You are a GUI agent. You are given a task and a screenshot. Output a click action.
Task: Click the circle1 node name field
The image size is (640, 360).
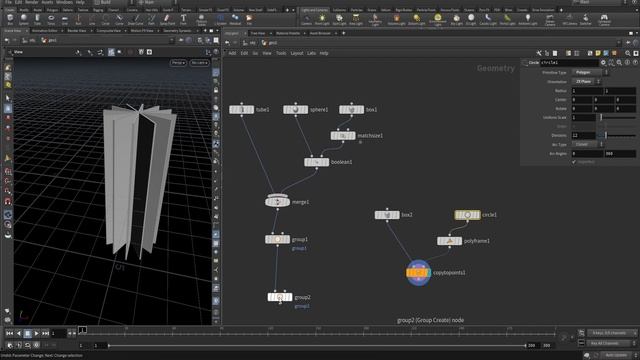coord(569,62)
